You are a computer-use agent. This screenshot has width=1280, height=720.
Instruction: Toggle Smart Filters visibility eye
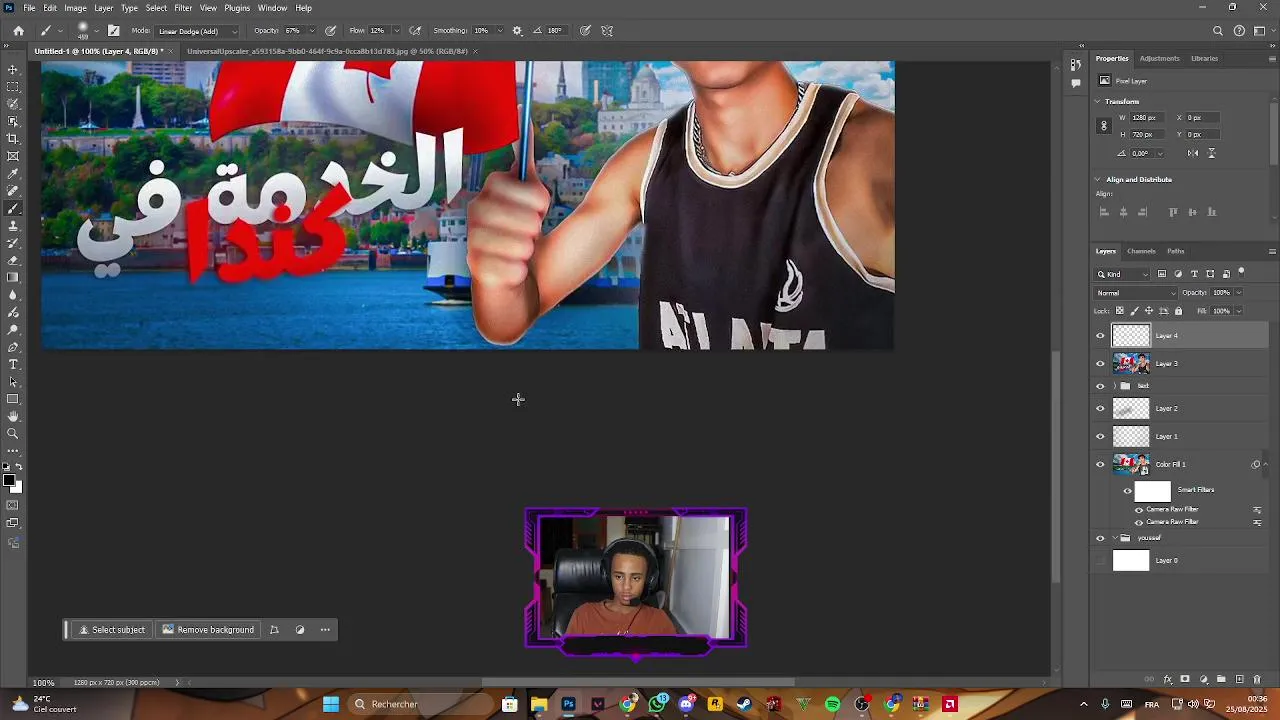pos(1127,491)
